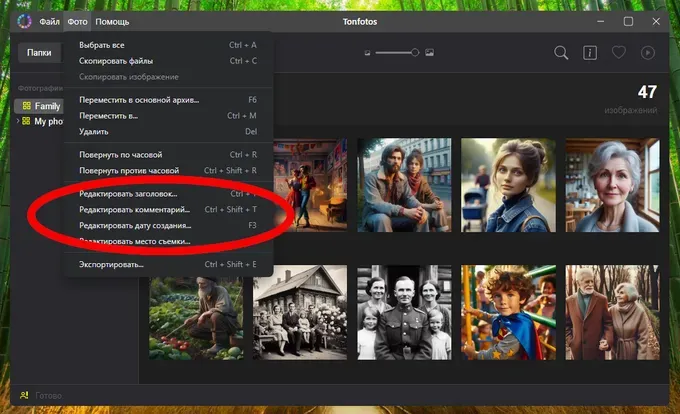Click the Family folder grid icon
680x414 pixels.
click(27, 106)
